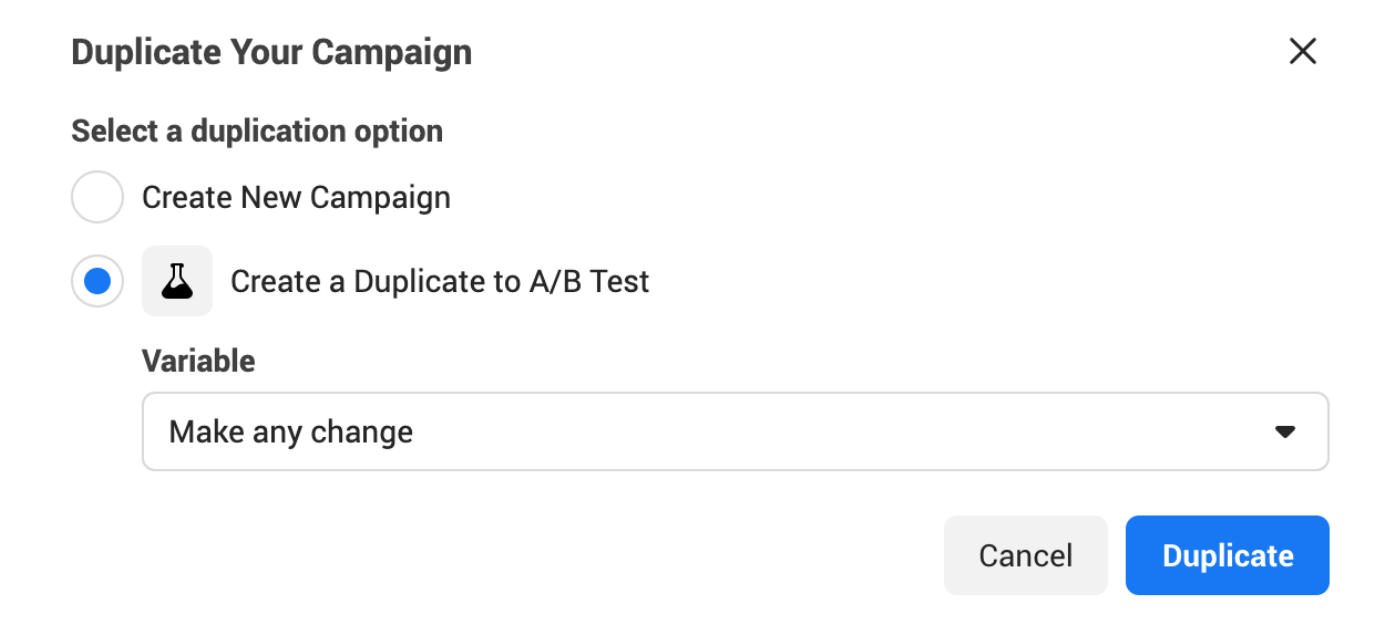Click the Duplicate Your Campaign title
The width and height of the screenshot is (1396, 620).
(271, 52)
